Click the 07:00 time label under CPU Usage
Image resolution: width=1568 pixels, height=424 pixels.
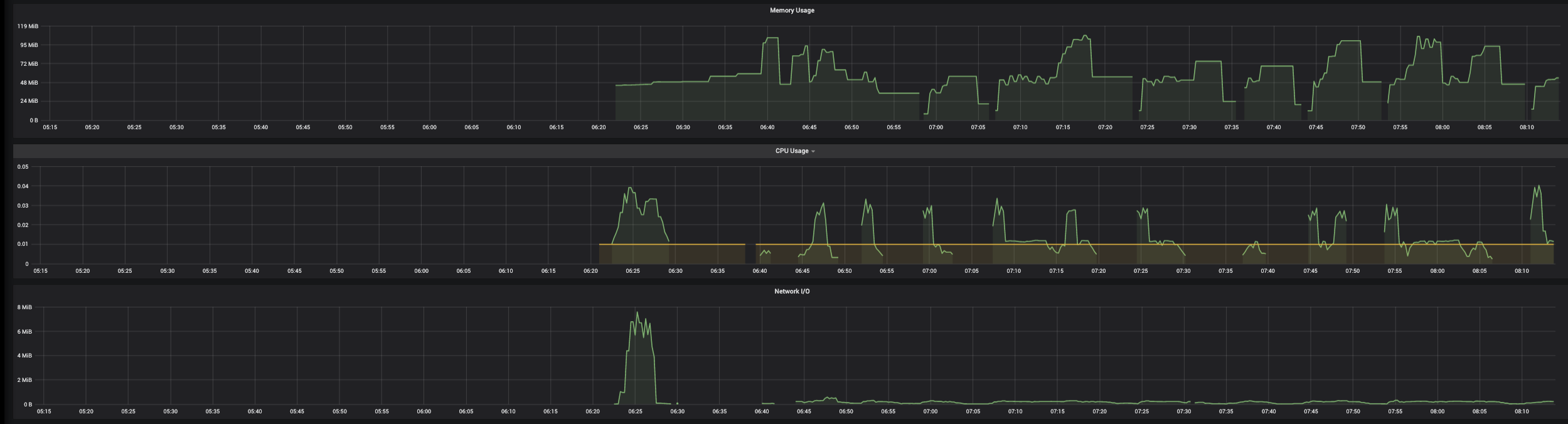click(x=929, y=271)
